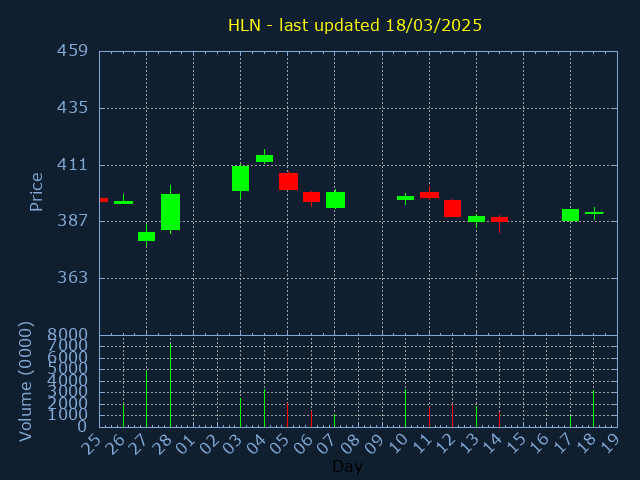Image resolution: width=640 pixels, height=480 pixels.
Task: Select the 459 price axis label
Action: click(x=72, y=51)
